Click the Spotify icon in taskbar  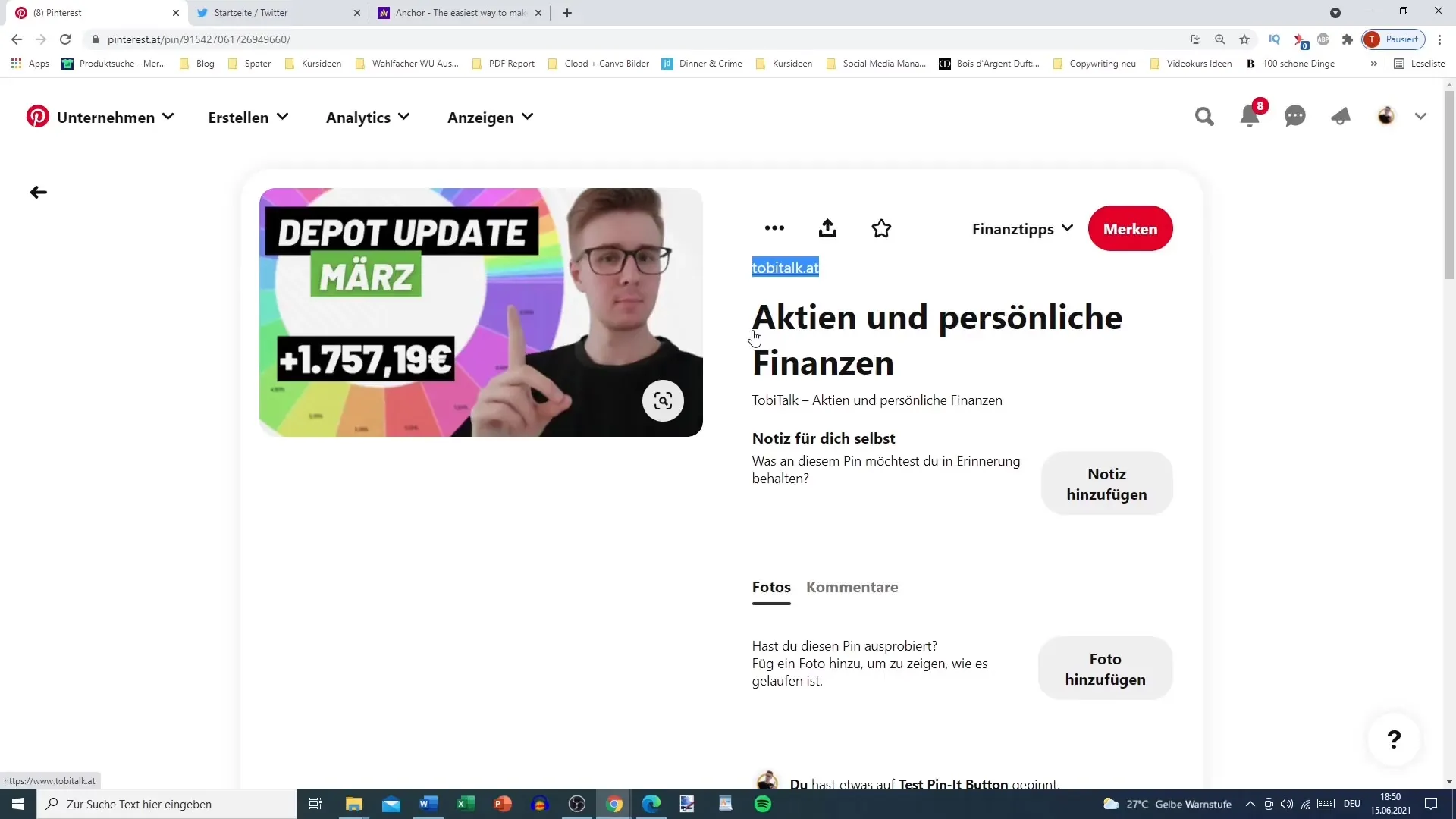tap(764, 804)
